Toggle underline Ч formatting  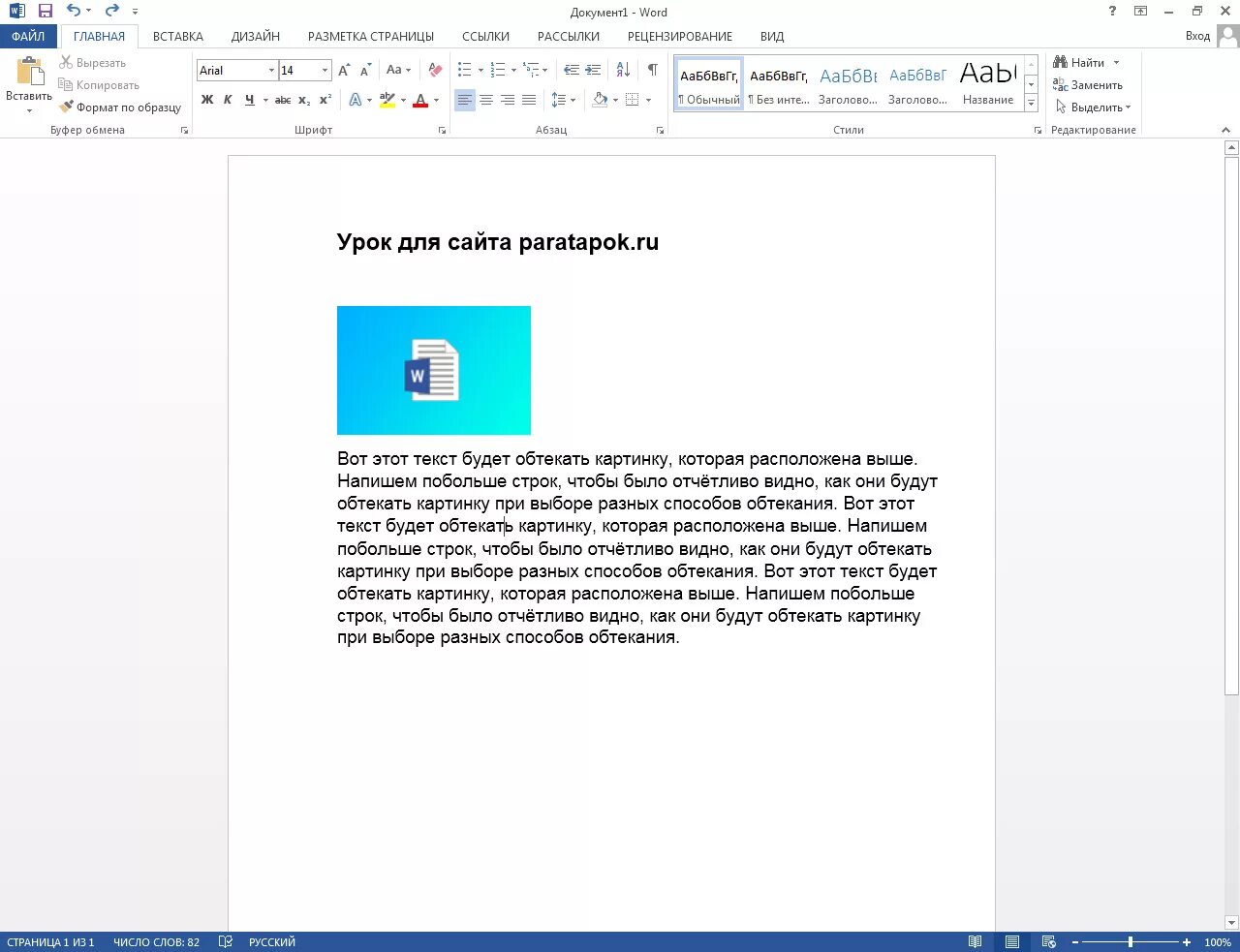pyautogui.click(x=250, y=100)
